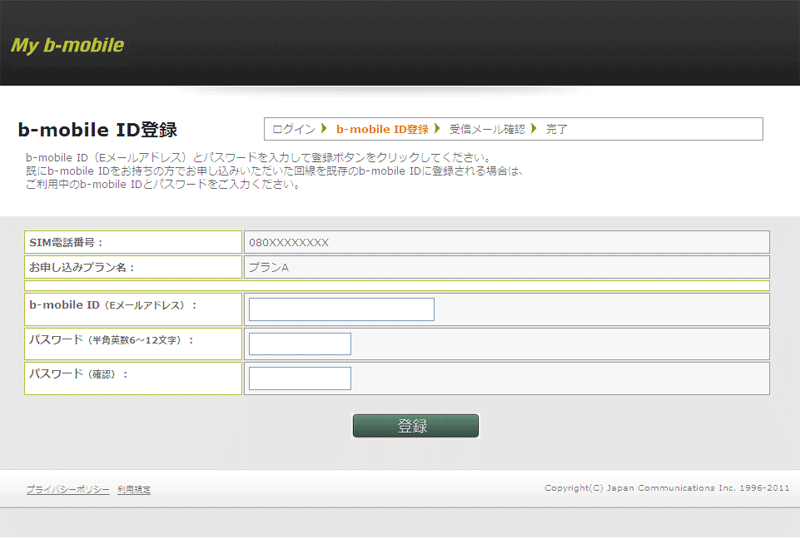Screen dimensions: 800x539
Task: Click the パスワード（確認）label cell
Action: click(133, 378)
